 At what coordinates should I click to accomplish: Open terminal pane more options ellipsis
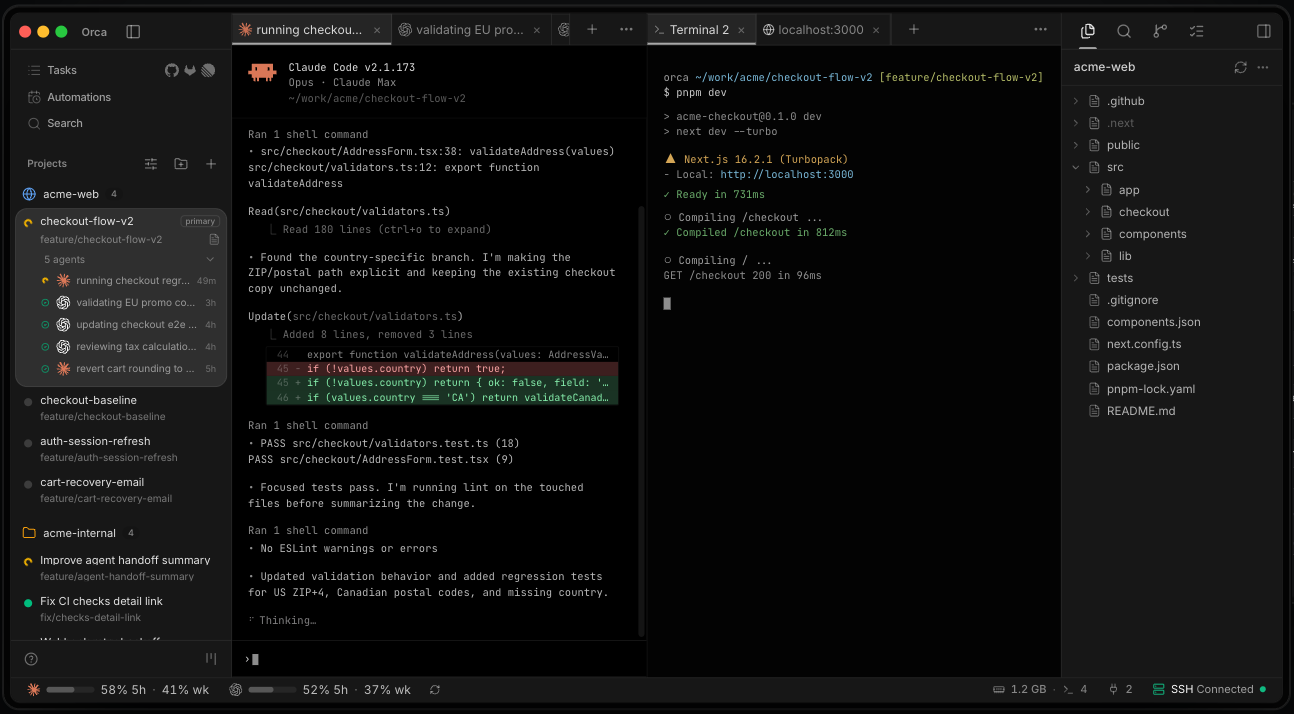tap(1040, 30)
